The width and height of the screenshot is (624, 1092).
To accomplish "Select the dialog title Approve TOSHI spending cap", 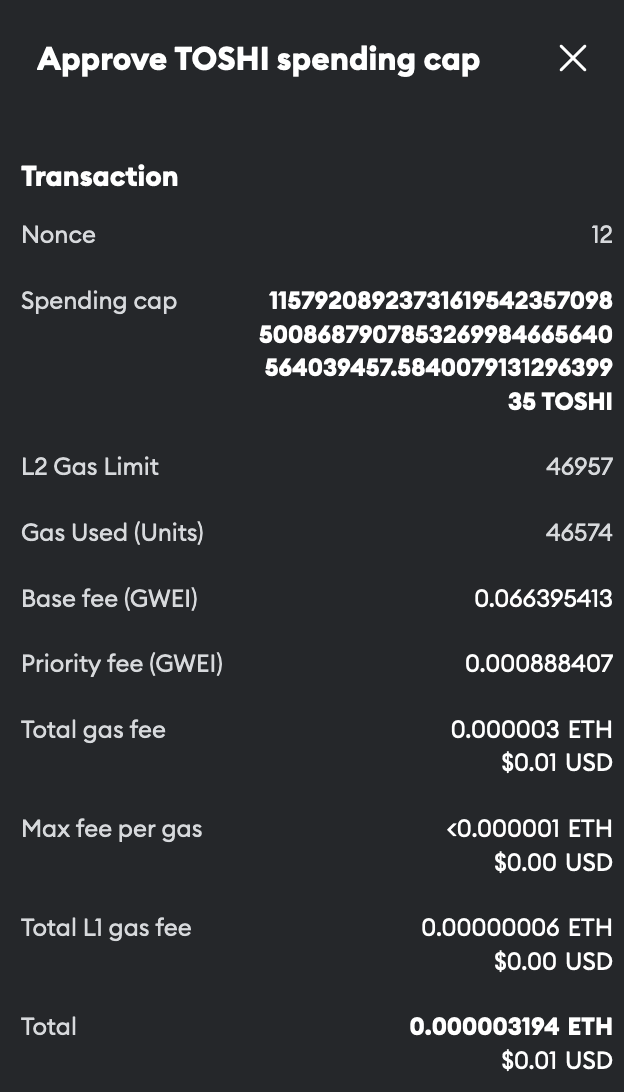I will (x=258, y=58).
